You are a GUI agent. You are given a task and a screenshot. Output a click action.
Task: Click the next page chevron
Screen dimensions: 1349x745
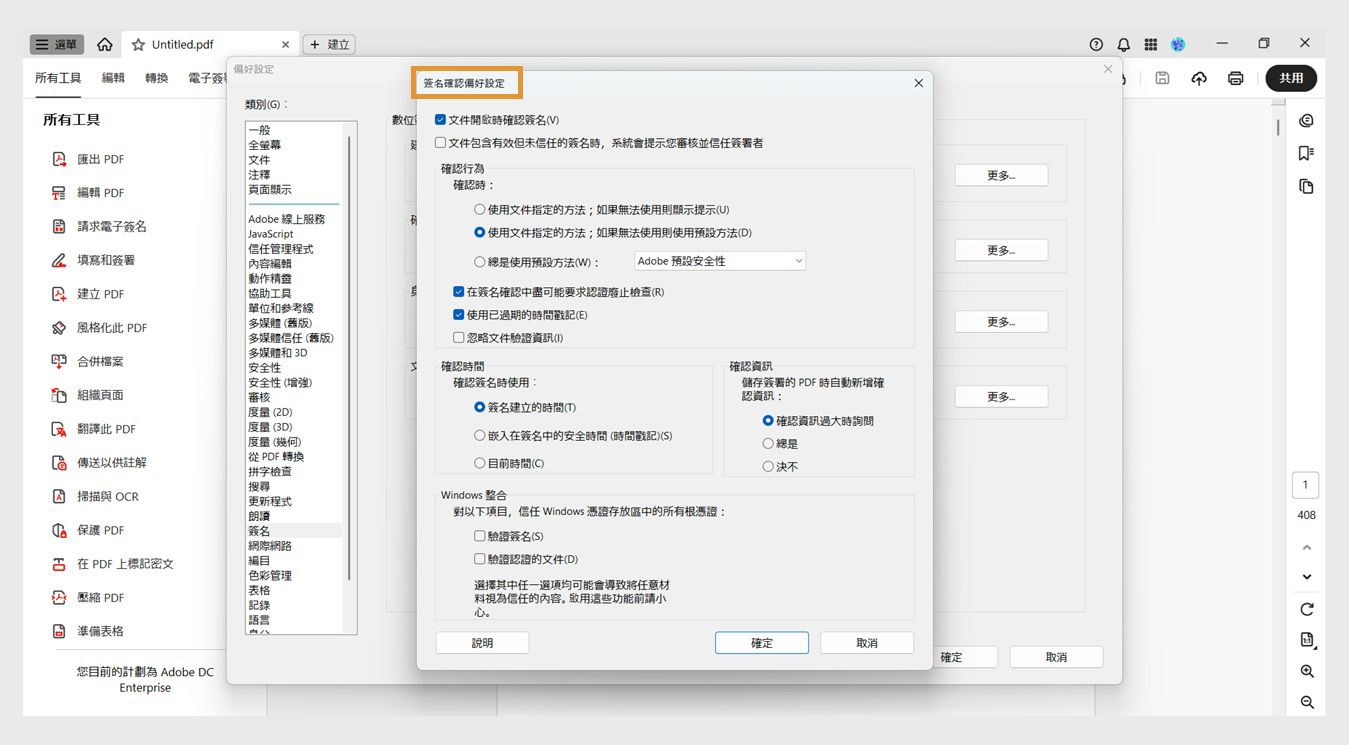tap(1306, 577)
